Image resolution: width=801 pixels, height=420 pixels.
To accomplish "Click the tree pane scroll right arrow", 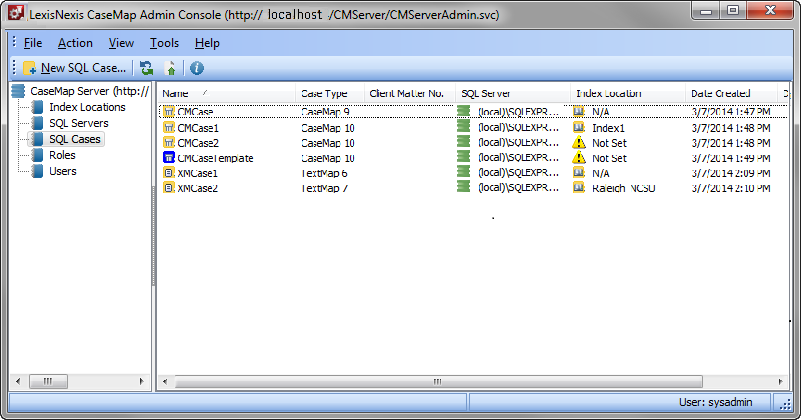I will (142, 381).
